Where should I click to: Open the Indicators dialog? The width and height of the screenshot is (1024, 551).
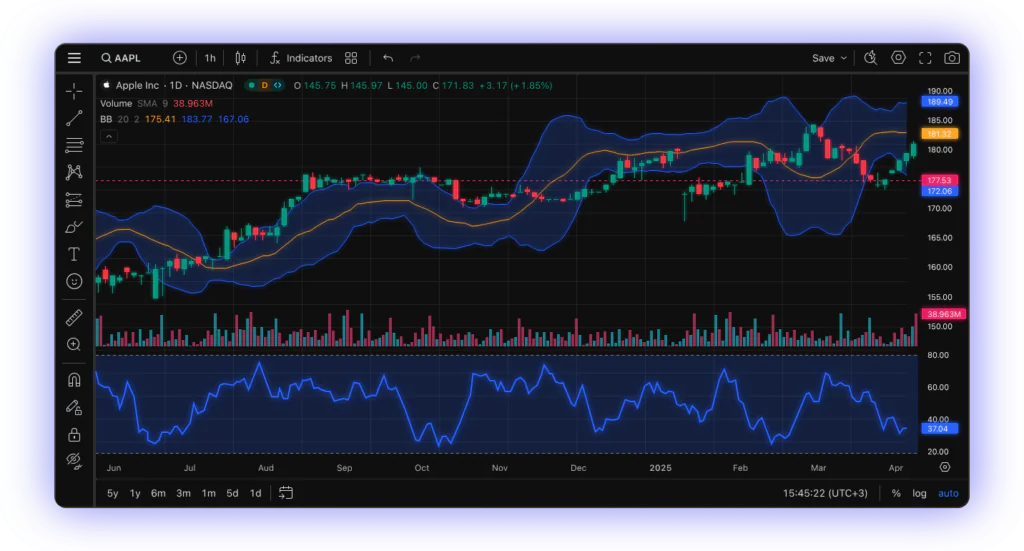[x=300, y=58]
